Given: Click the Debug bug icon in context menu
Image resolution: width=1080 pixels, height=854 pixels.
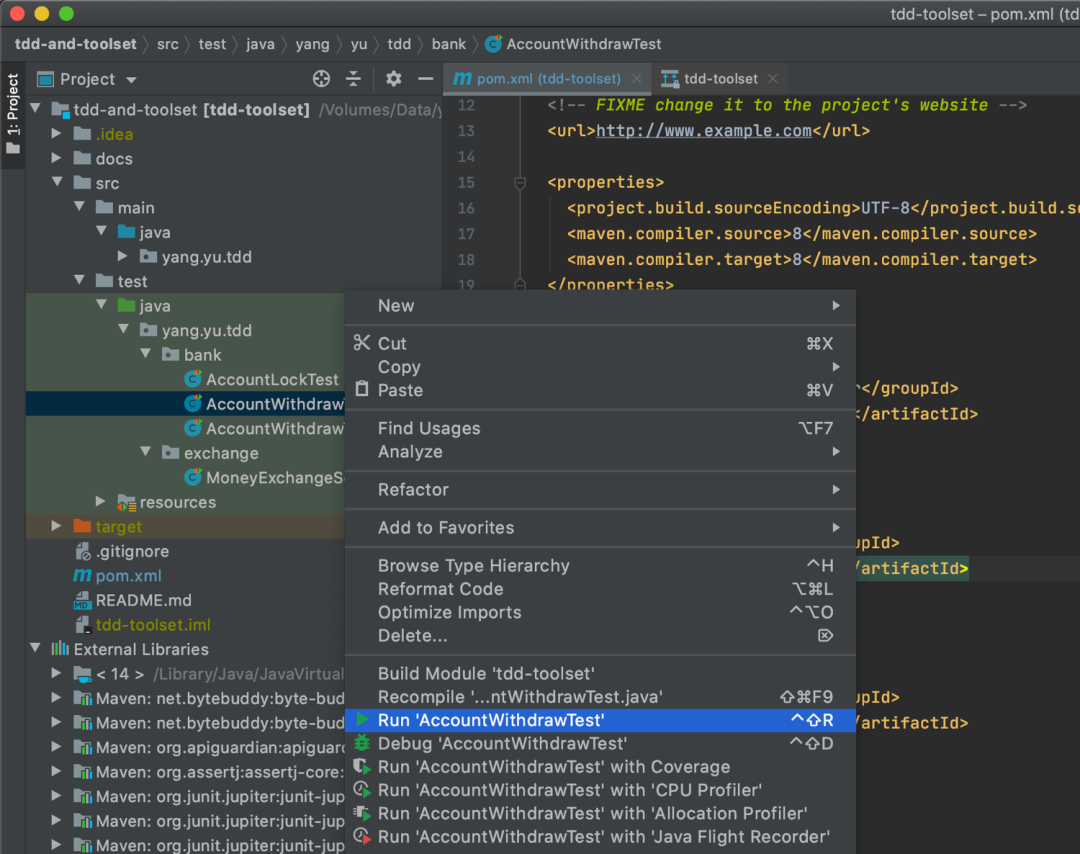Looking at the screenshot, I should [x=362, y=743].
